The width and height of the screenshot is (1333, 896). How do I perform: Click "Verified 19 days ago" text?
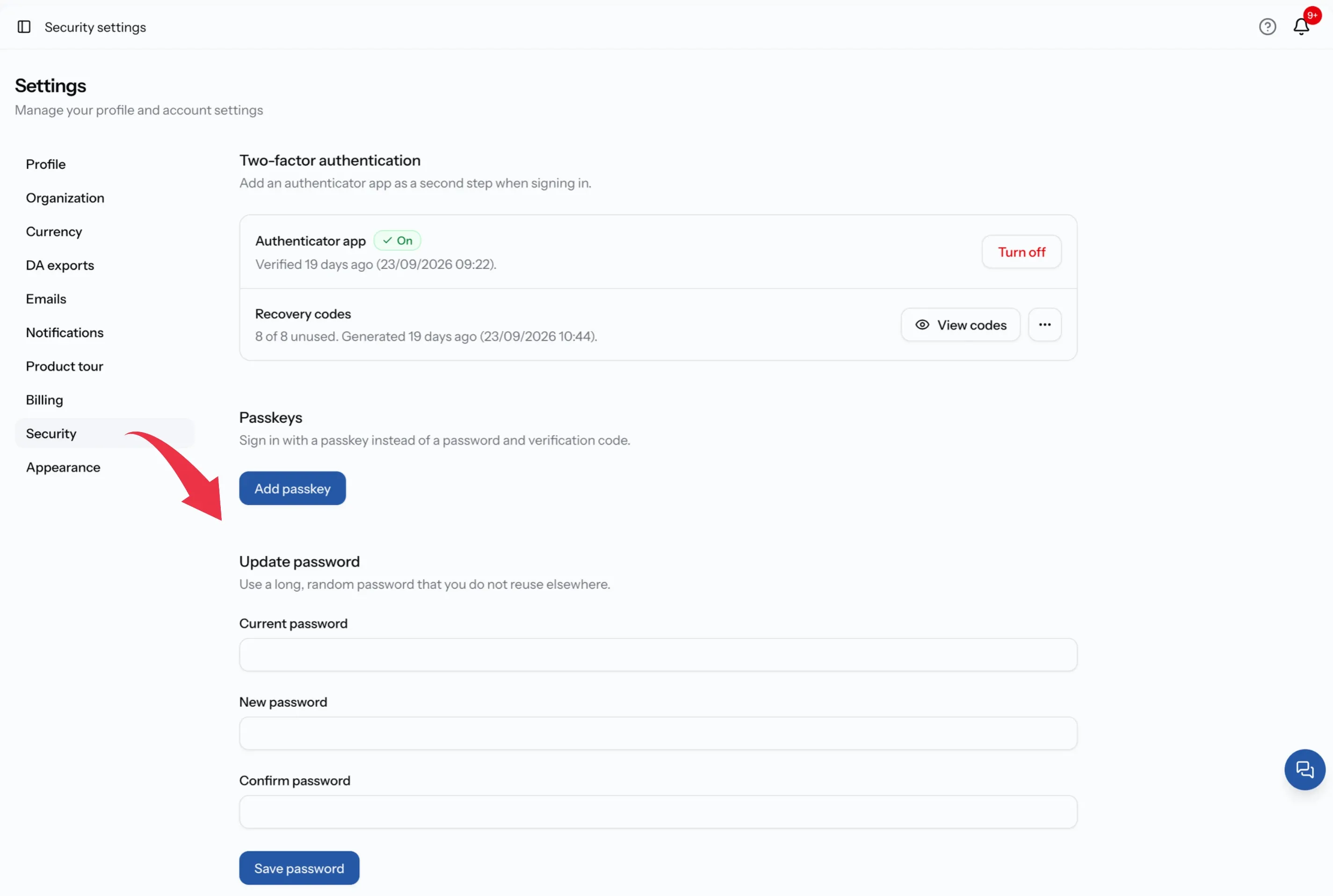coord(314,265)
